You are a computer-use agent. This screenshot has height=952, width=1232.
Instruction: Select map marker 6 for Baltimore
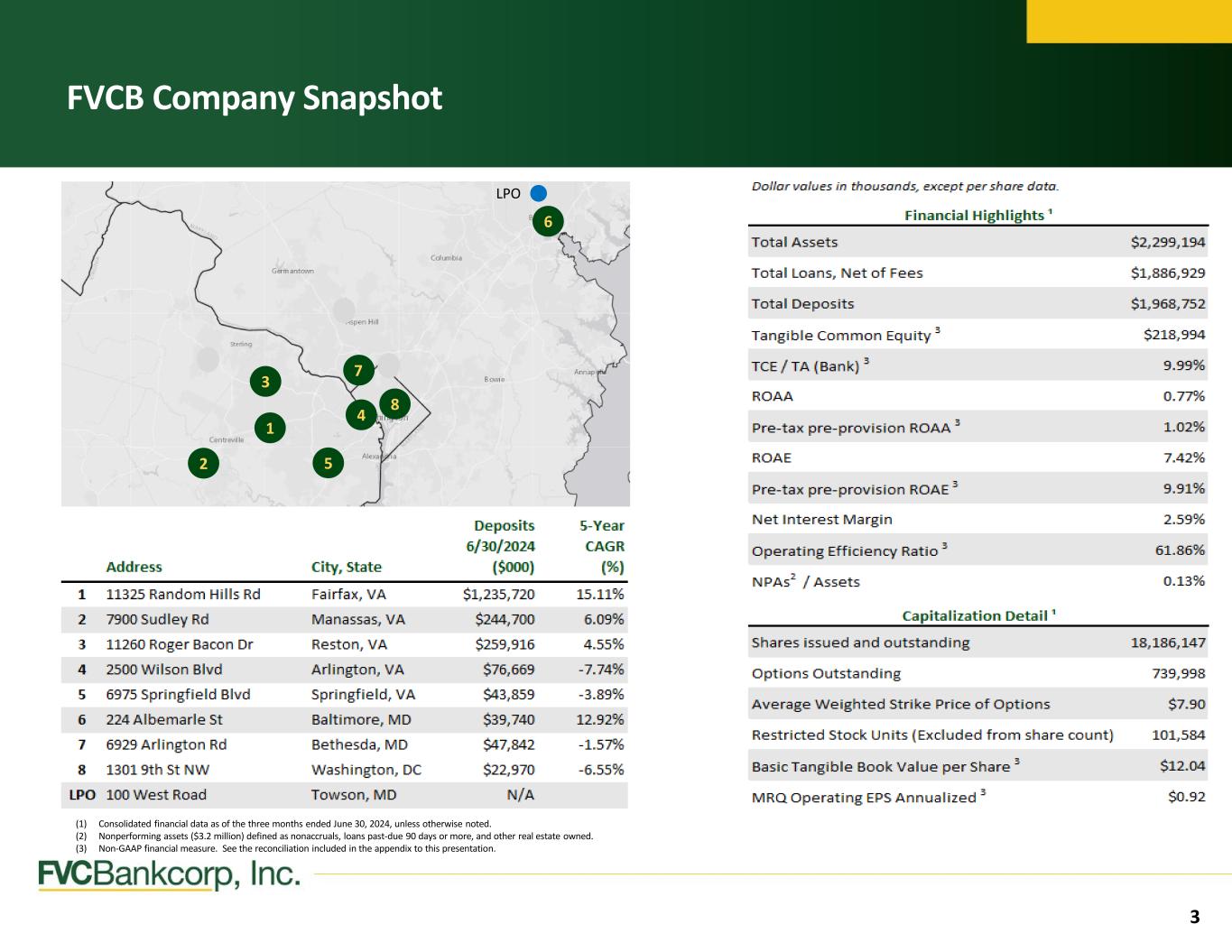coord(548,222)
